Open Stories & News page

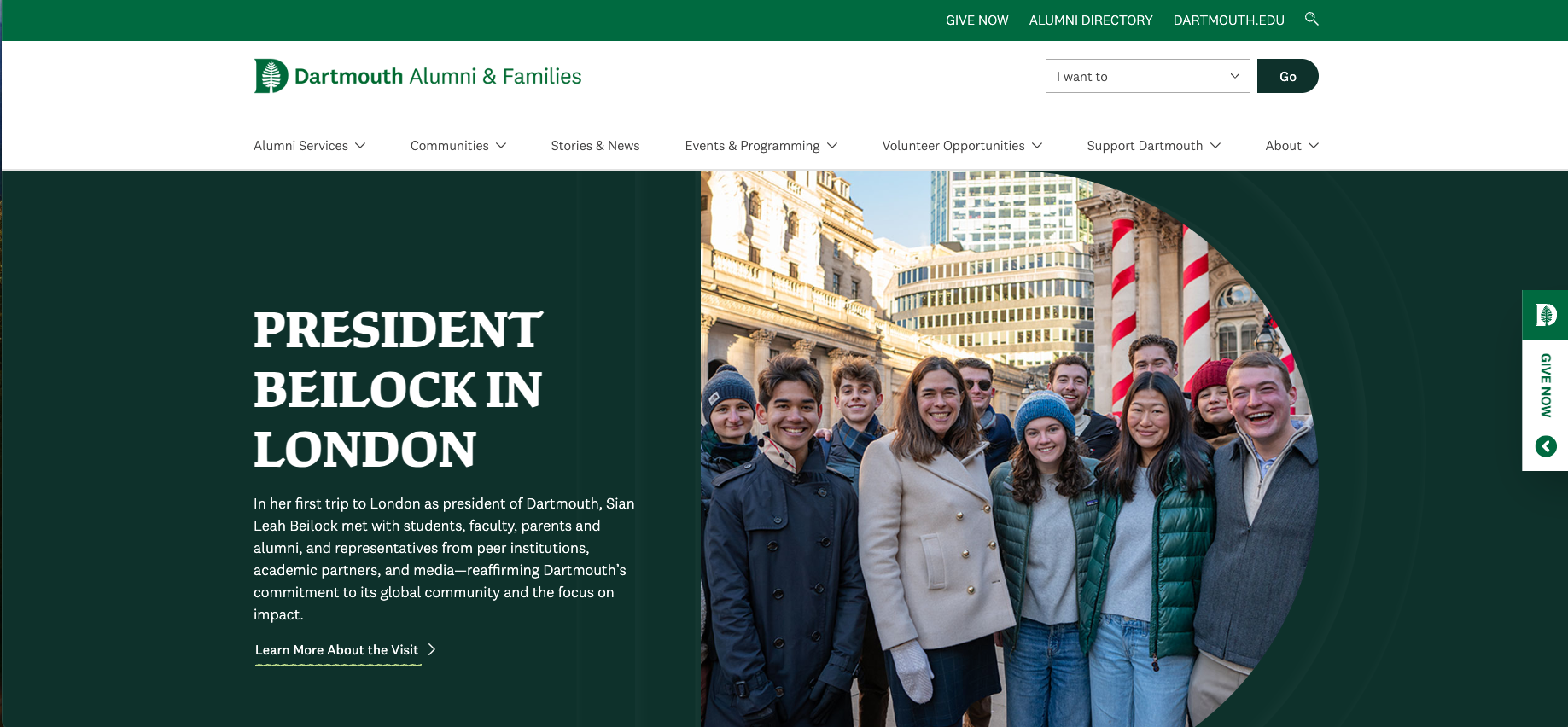(x=595, y=146)
